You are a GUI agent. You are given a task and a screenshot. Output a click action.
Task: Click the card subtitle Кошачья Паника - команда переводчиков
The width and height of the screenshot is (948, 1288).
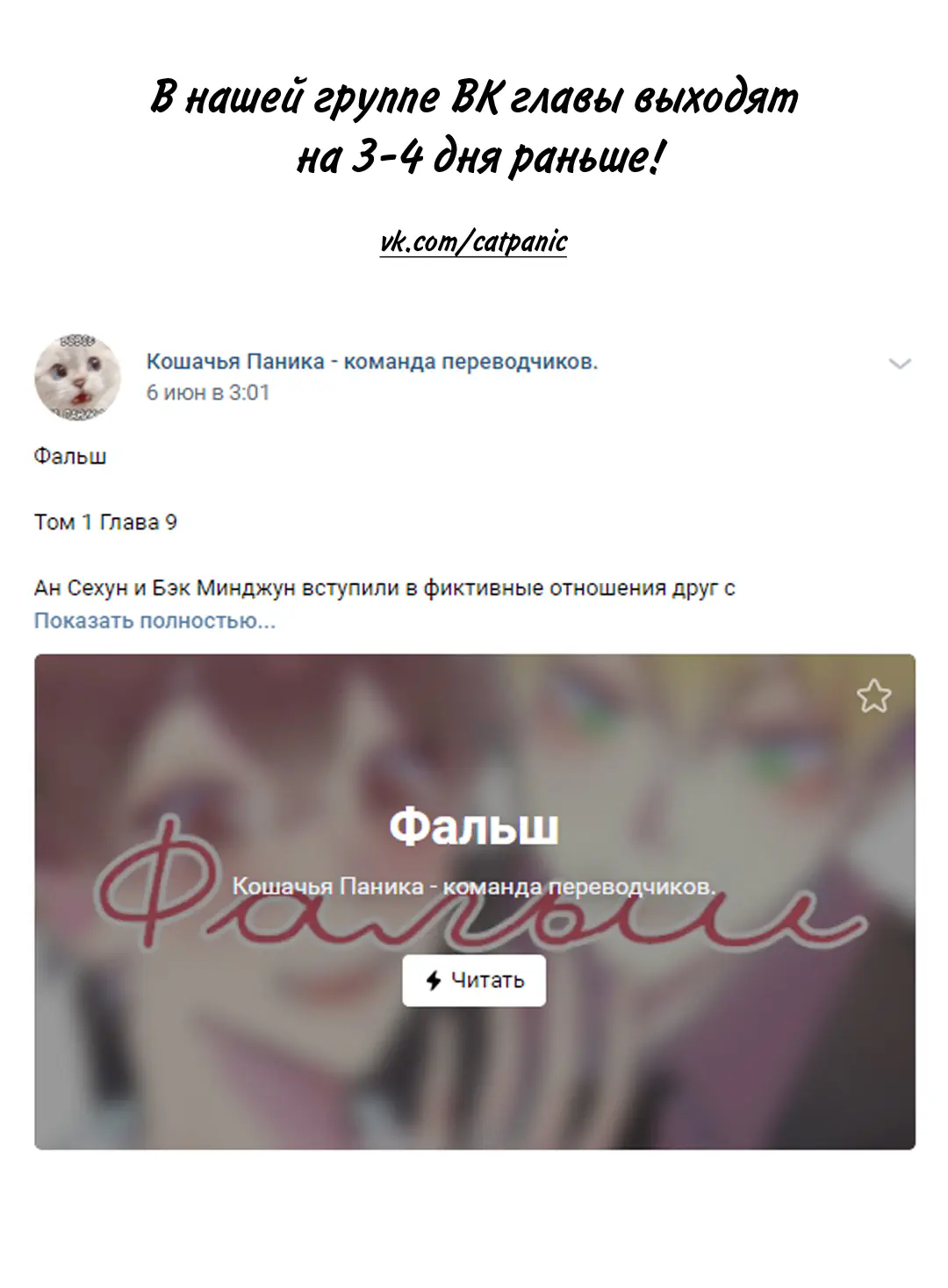pos(474,887)
